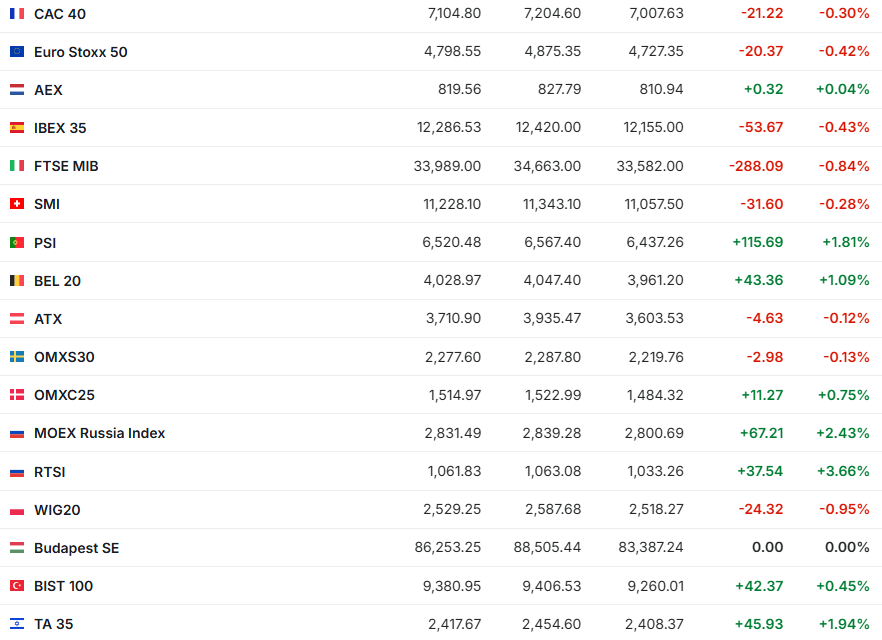The height and width of the screenshot is (640, 882).
Task: Select the OMXS30 index name
Action: pos(64,357)
